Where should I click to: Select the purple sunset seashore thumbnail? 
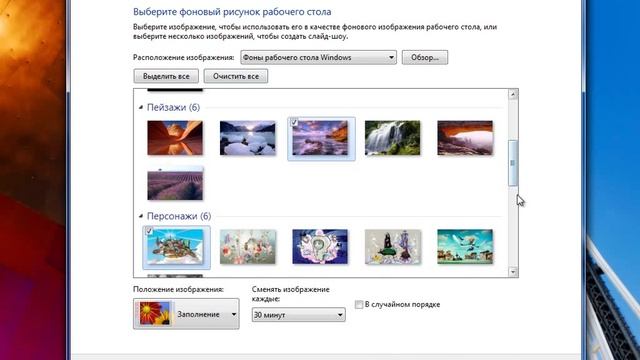coord(321,138)
